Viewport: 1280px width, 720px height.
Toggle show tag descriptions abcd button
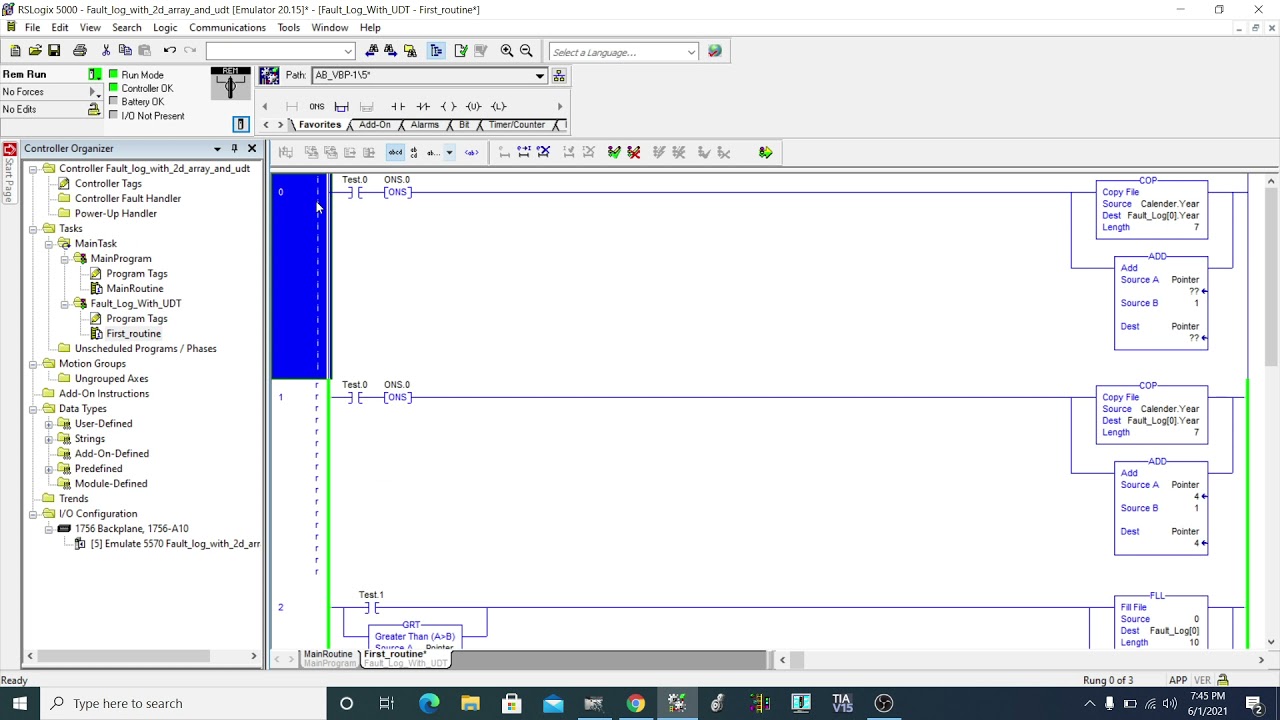(x=395, y=152)
